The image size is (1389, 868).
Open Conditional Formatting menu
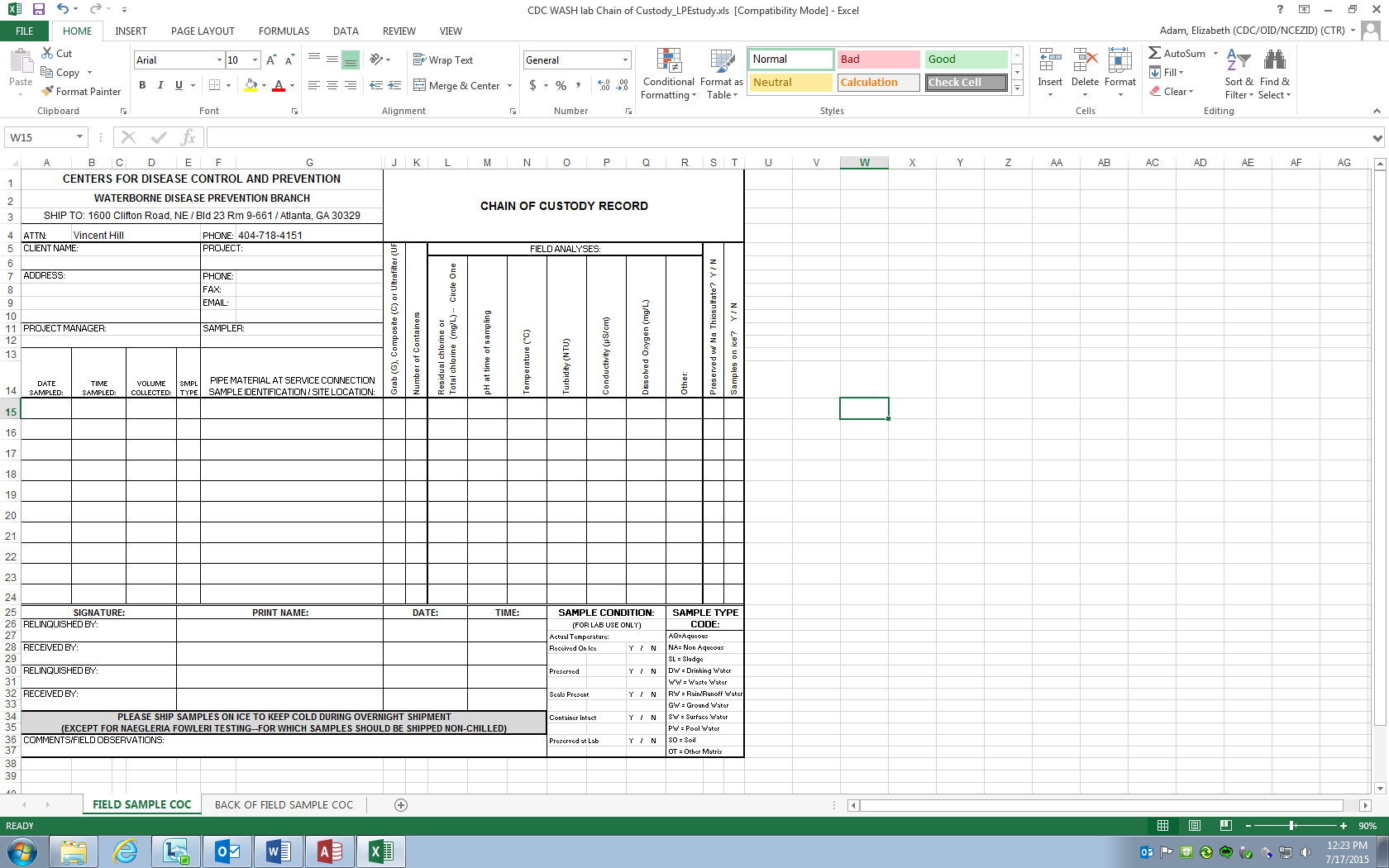pyautogui.click(x=668, y=73)
